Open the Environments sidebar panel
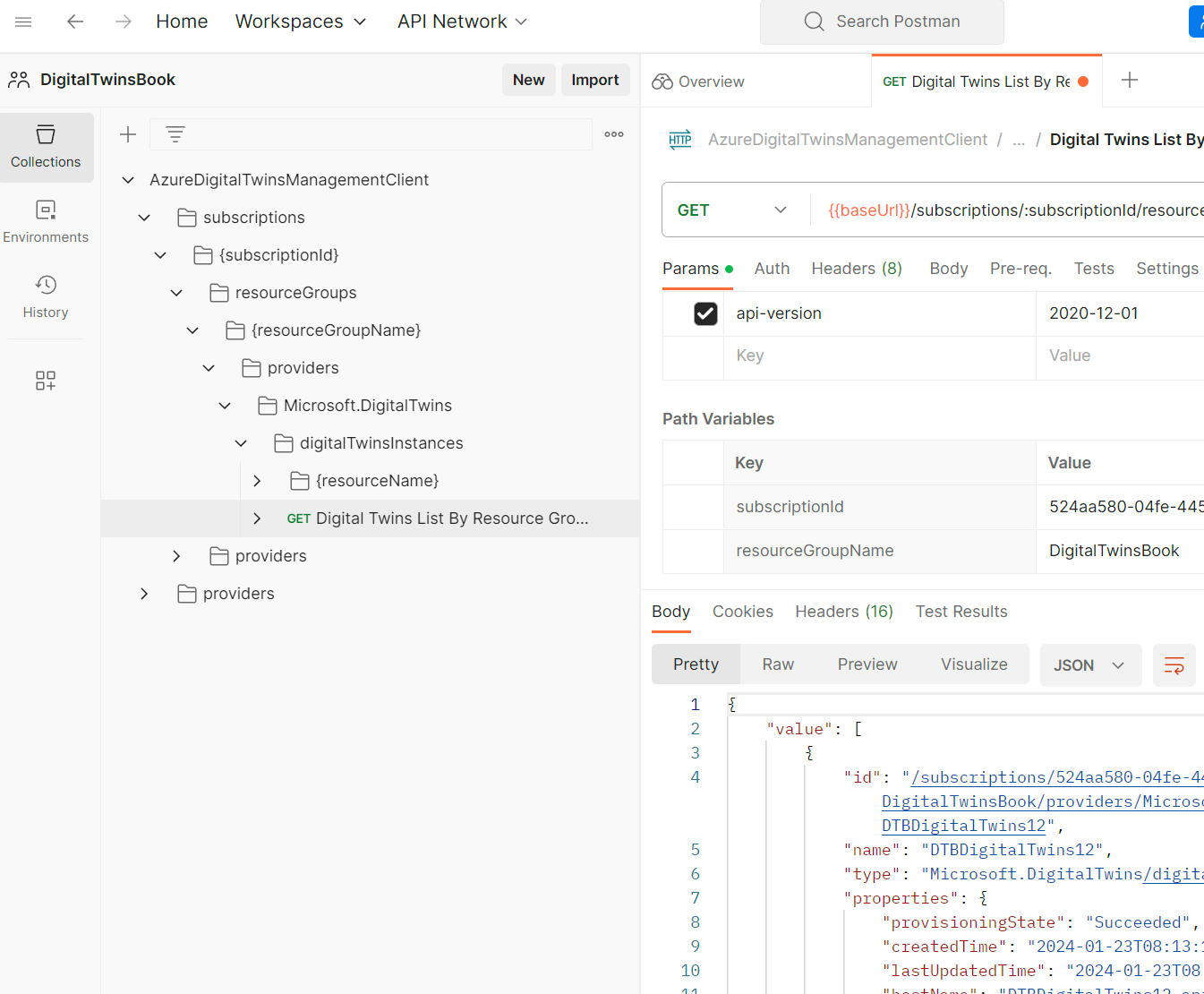The width and height of the screenshot is (1204, 994). point(46,222)
